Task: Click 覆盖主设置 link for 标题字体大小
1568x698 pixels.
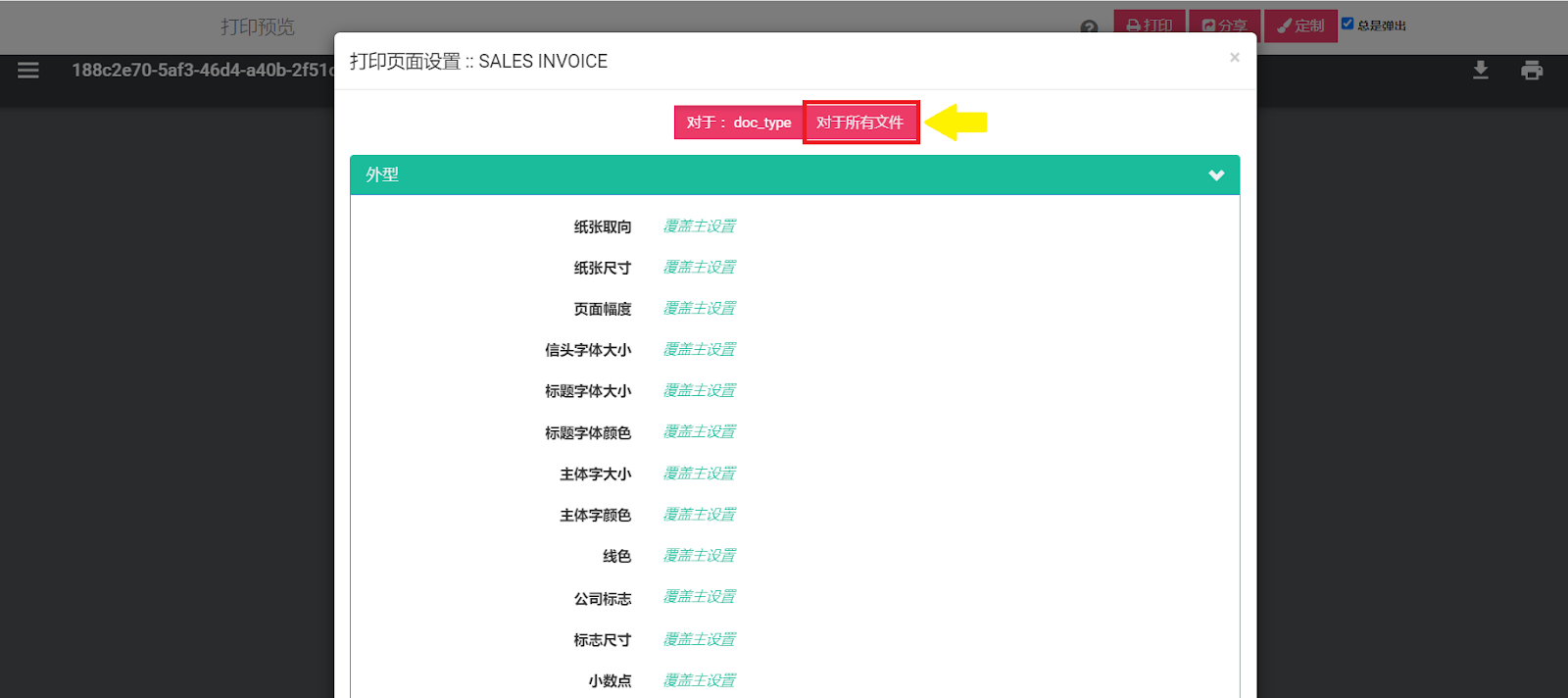Action: (699, 391)
